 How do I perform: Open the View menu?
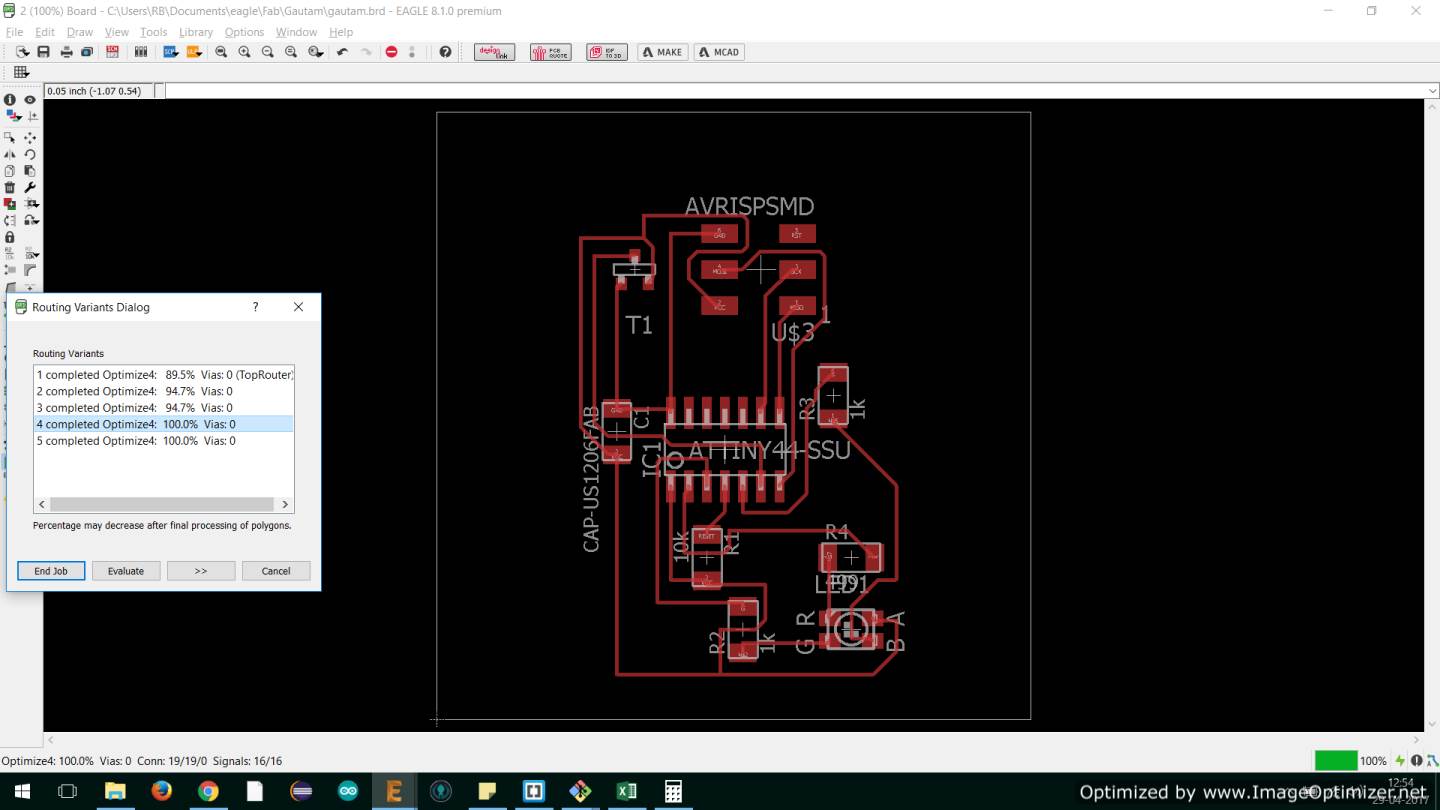(x=117, y=32)
